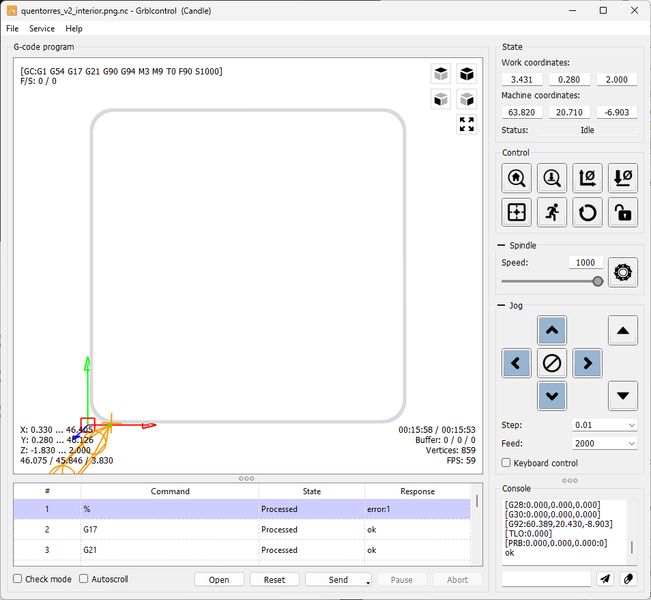Stop jogging with the center stop button
The image size is (651, 600).
(x=552, y=363)
